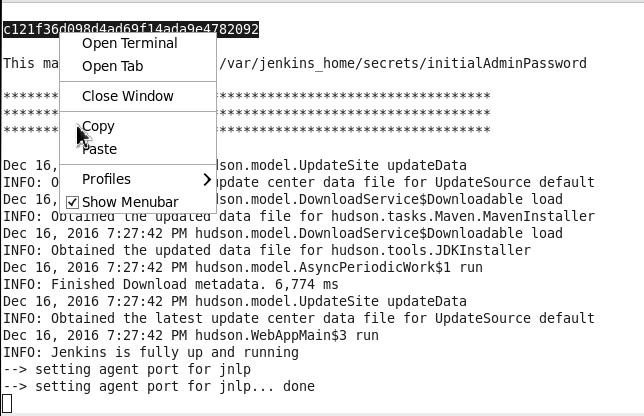This screenshot has height=416, width=644.
Task: Click the 'setting agent port for jnlp... done' line
Action: click(x=159, y=386)
